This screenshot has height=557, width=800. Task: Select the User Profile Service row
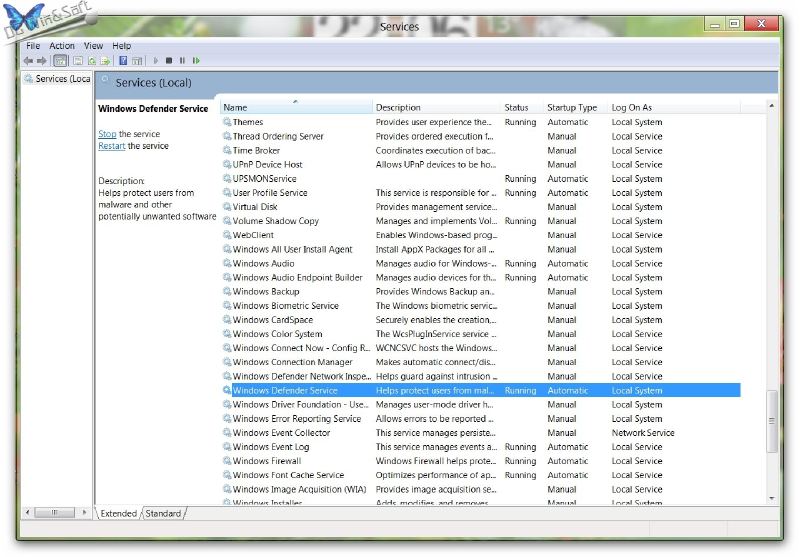[481, 193]
